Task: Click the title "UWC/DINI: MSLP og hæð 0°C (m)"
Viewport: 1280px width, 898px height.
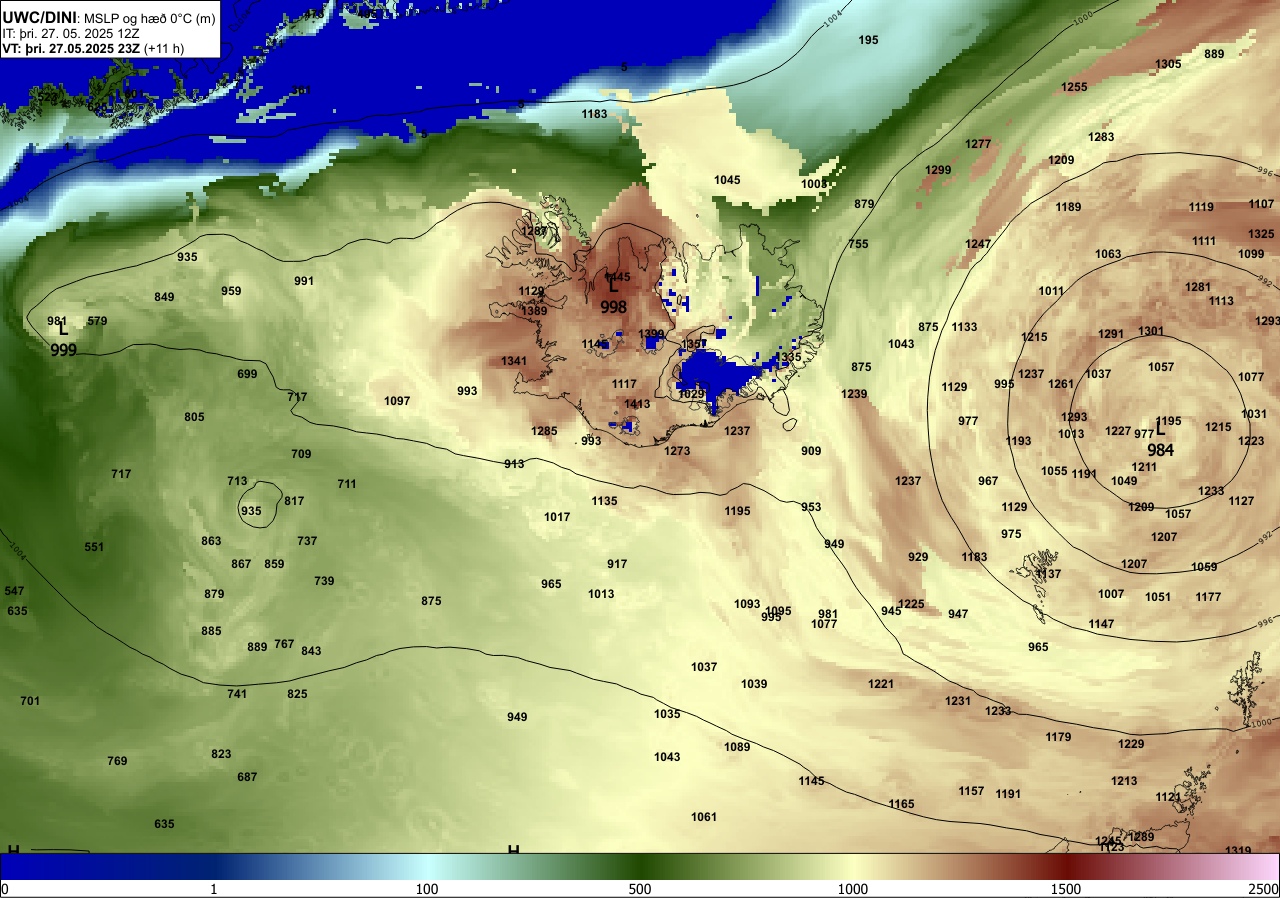Action: click(109, 17)
